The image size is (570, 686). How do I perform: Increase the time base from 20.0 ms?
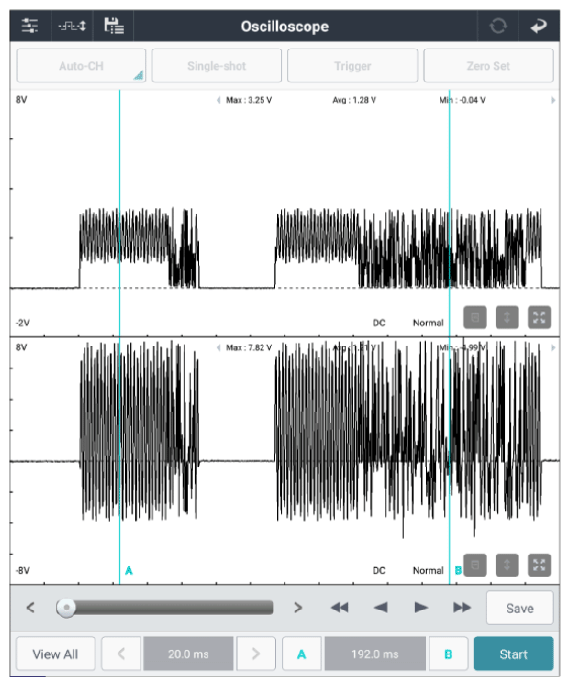click(x=256, y=654)
